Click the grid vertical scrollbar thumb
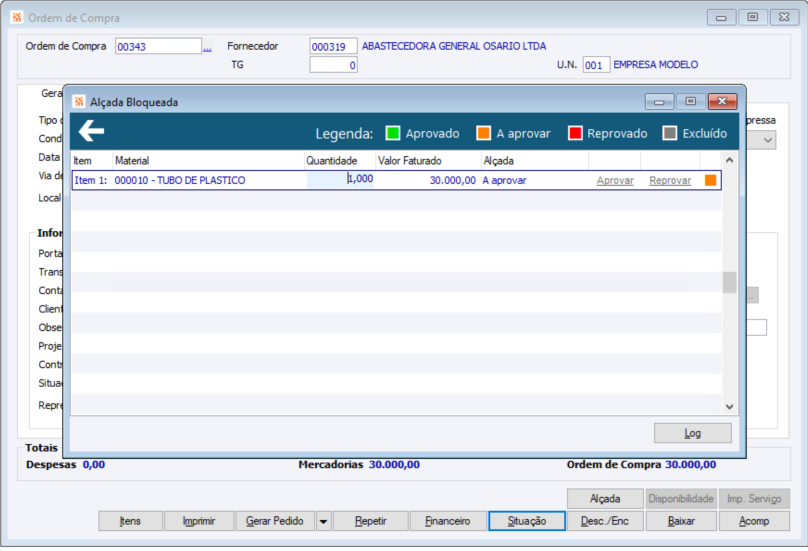 coord(729,282)
